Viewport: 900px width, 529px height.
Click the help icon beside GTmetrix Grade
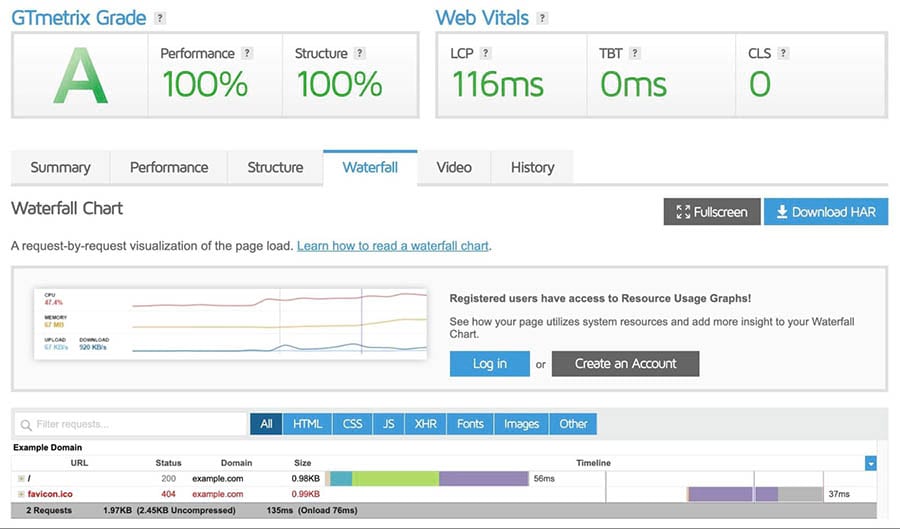[161, 18]
